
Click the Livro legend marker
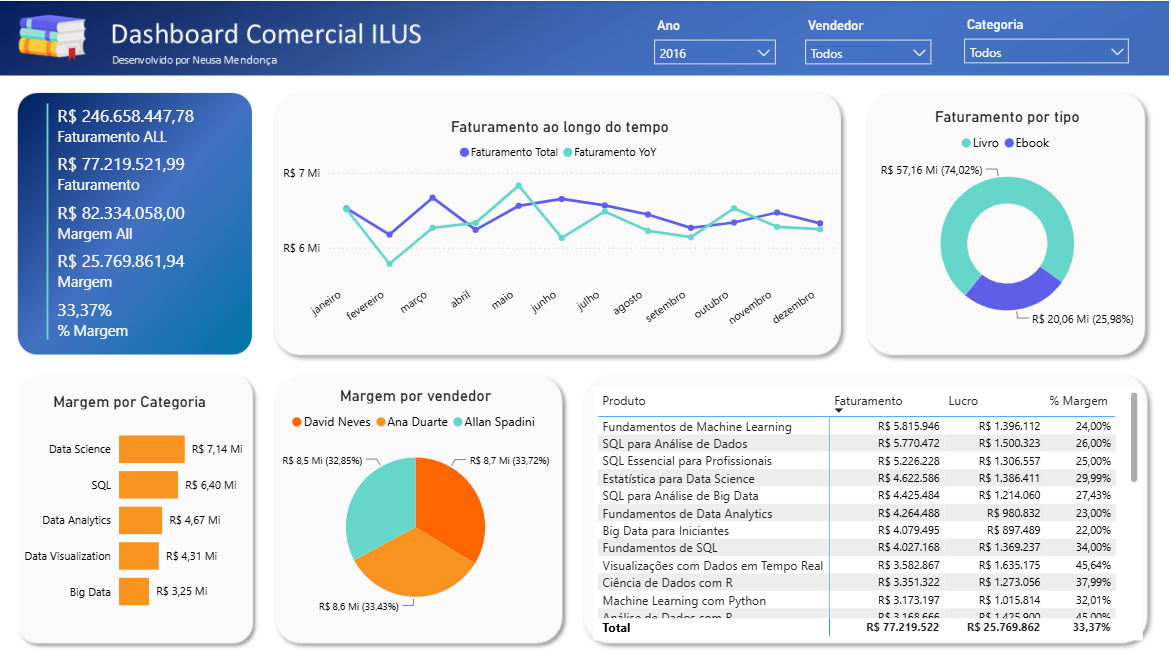coord(966,143)
